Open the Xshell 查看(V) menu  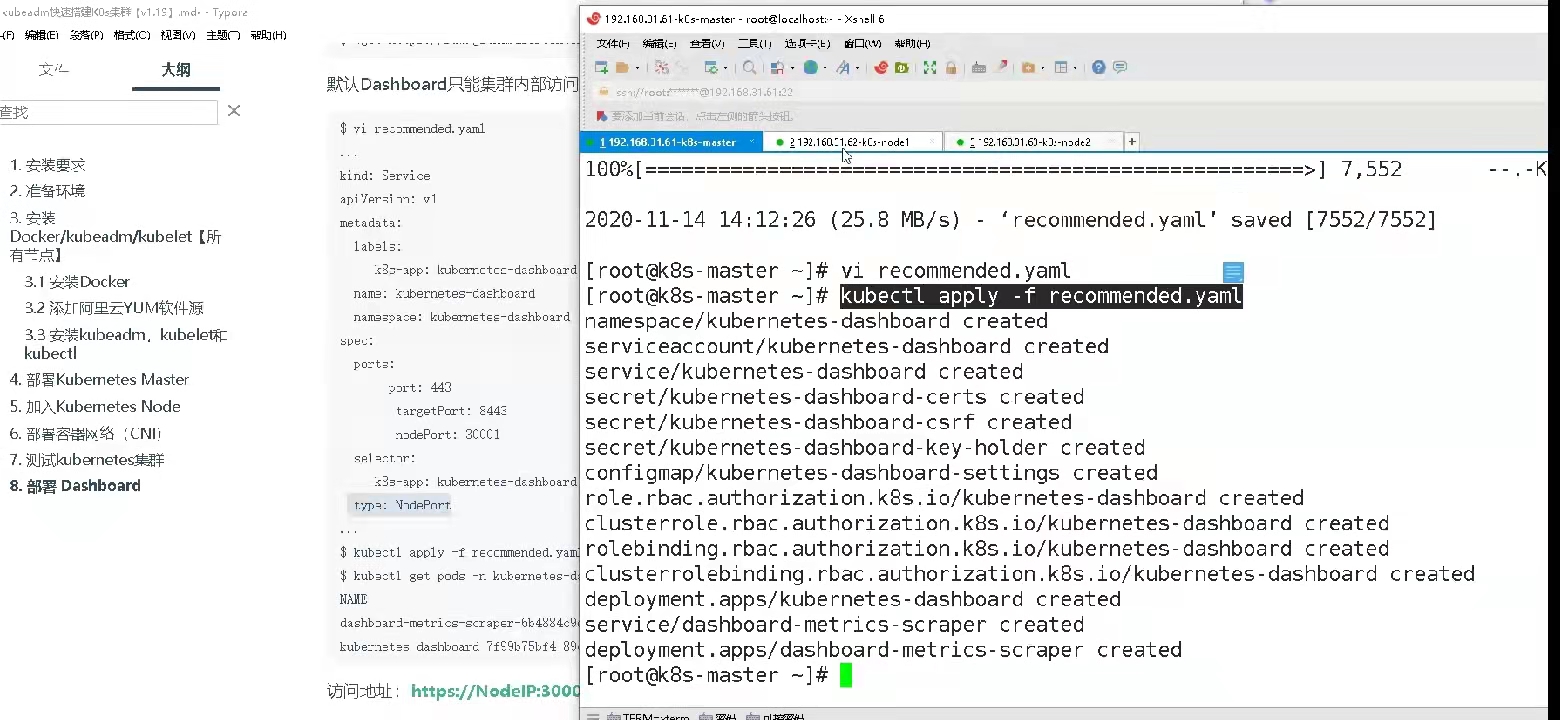[707, 44]
